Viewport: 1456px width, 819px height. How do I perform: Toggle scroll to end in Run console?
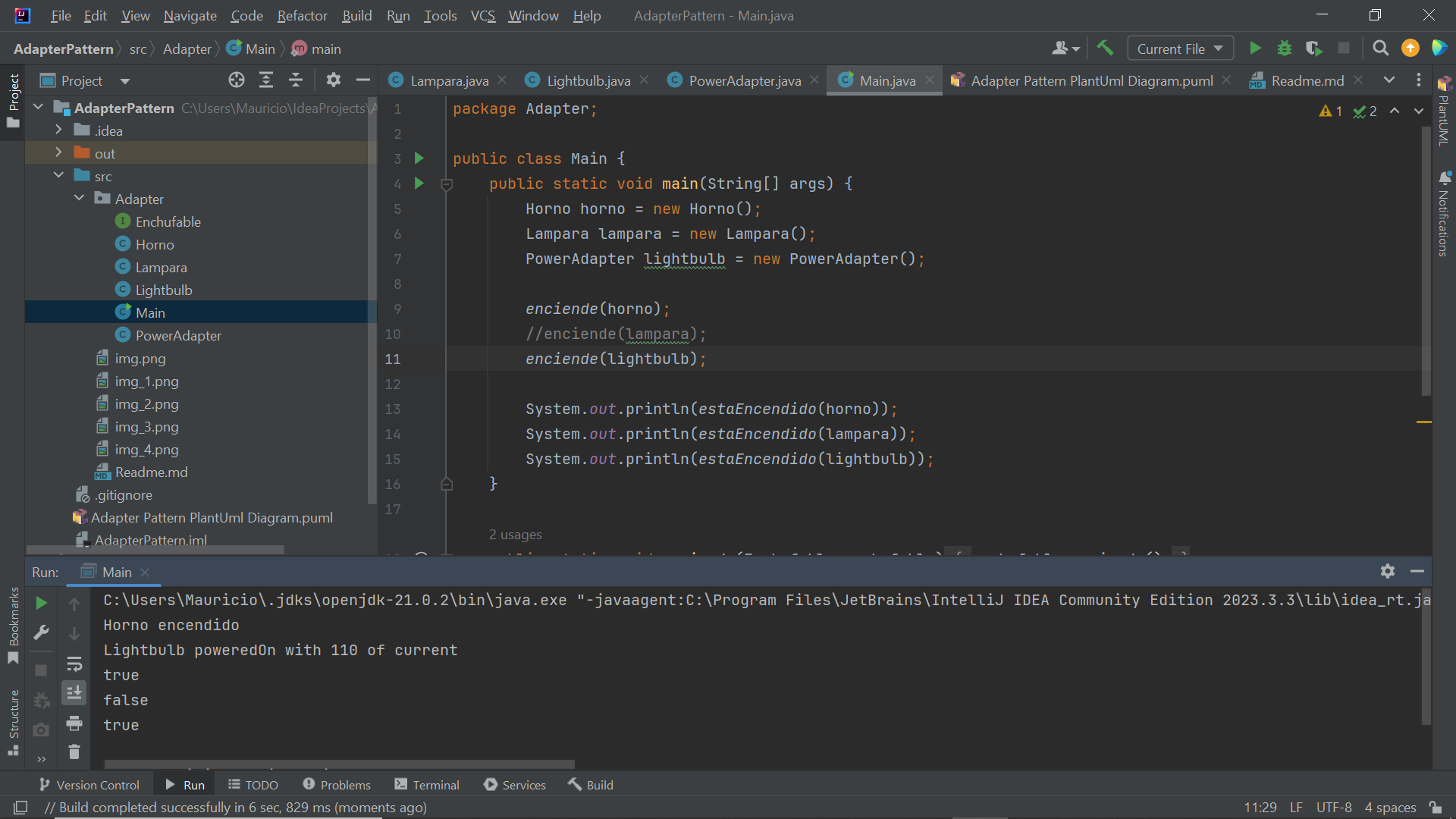(x=74, y=693)
